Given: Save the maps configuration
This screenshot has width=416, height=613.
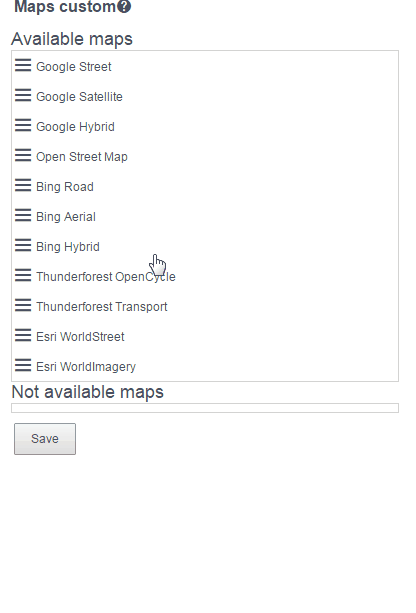Looking at the screenshot, I should [45, 439].
